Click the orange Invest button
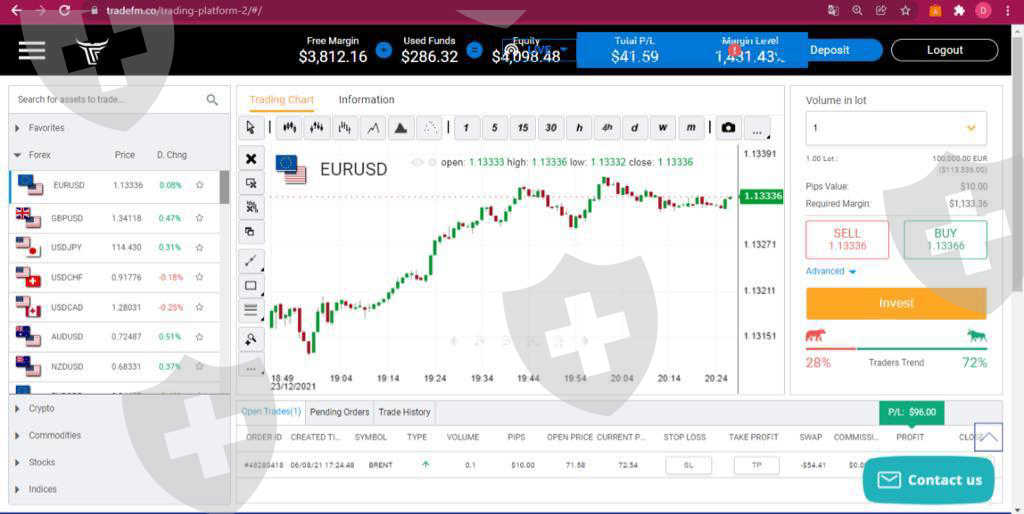1024x514 pixels. coord(896,303)
